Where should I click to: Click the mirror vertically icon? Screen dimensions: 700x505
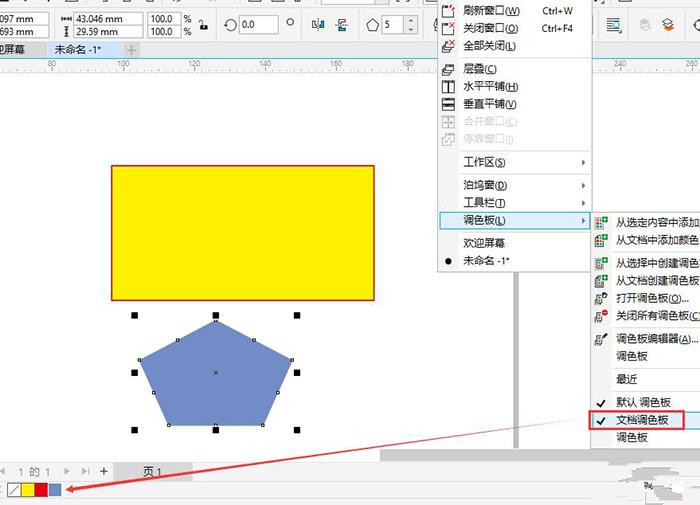point(342,25)
